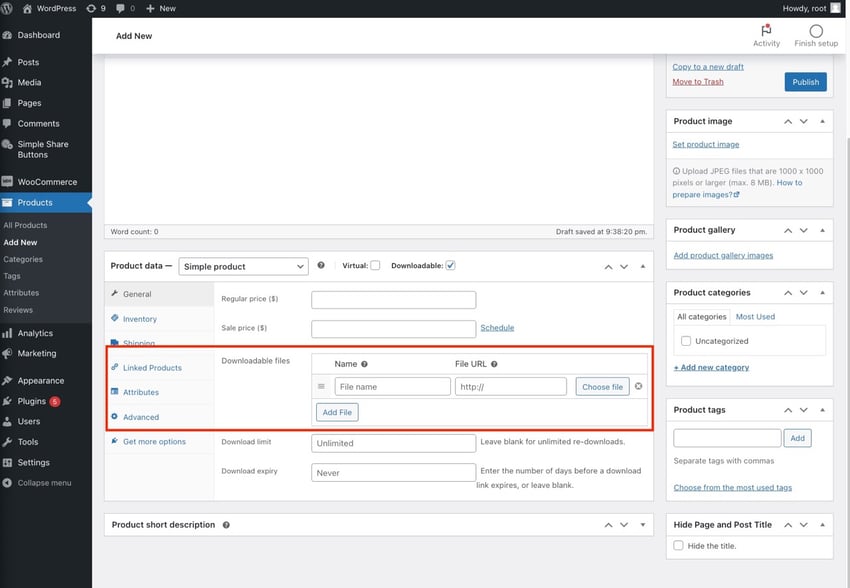Image resolution: width=850 pixels, height=588 pixels.
Task: Move Product short description panel down
Action: 624,525
